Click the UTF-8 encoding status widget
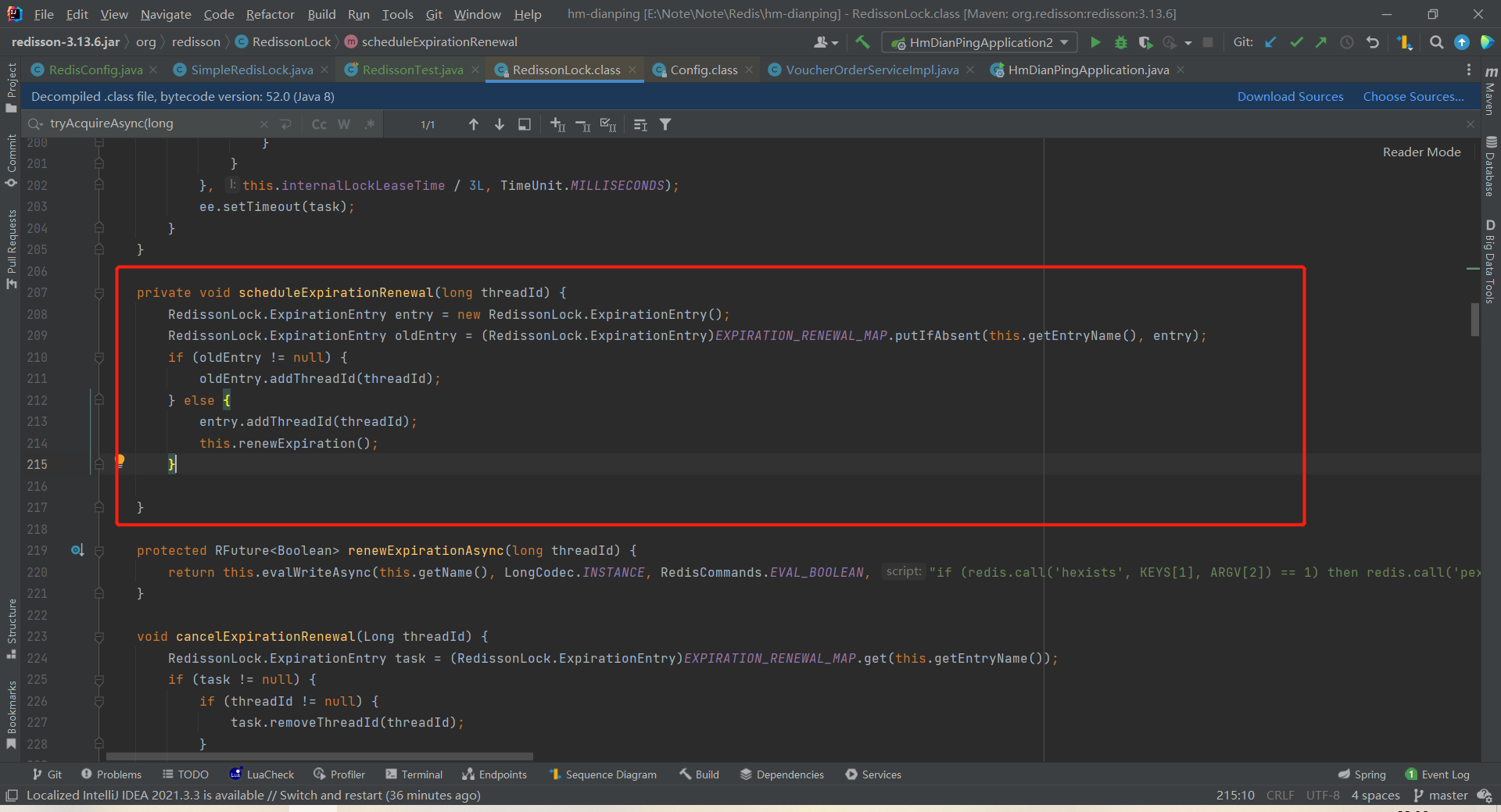Viewport: 1501px width, 812px height. tap(1323, 795)
